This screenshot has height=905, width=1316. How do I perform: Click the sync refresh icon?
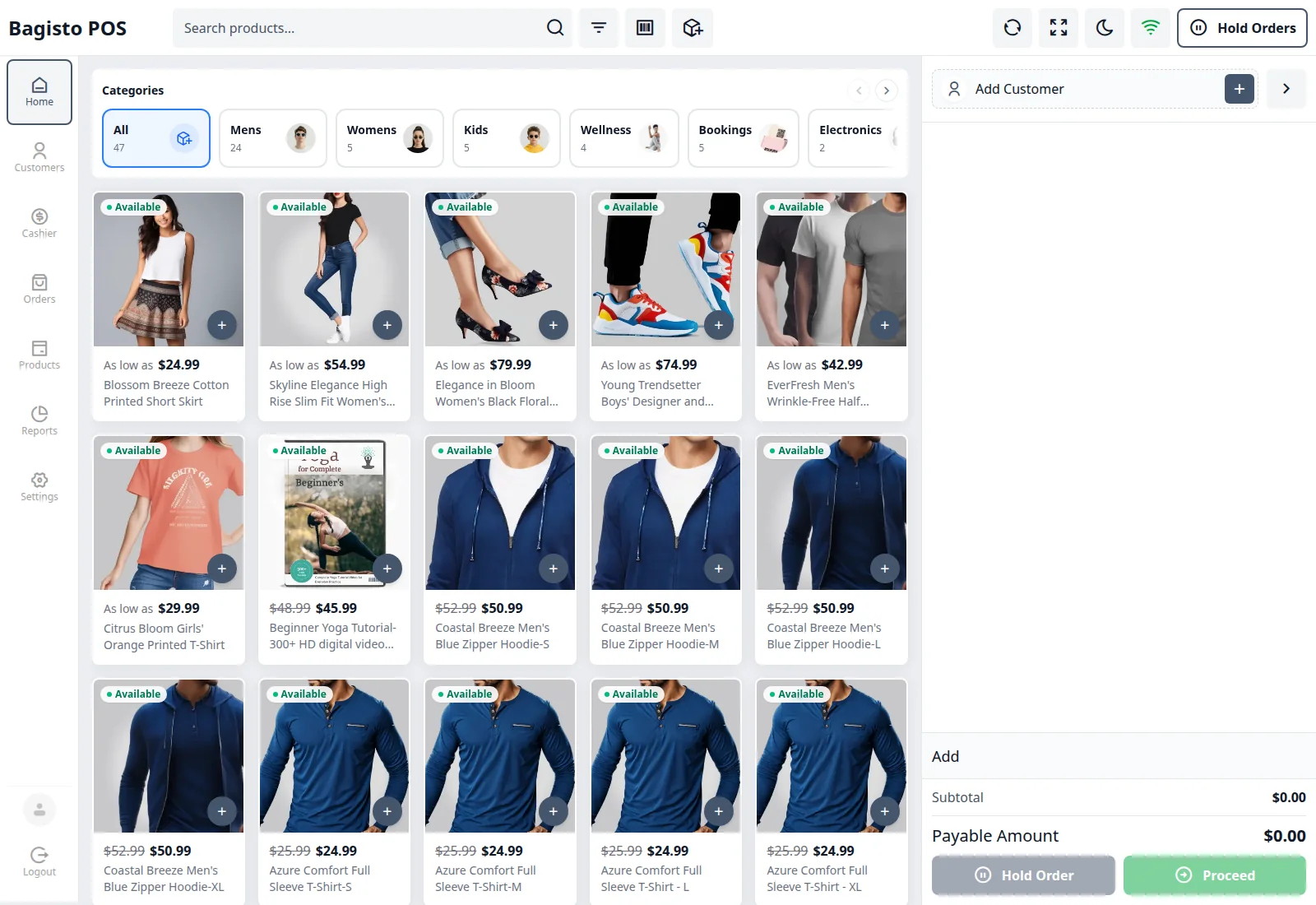1012,28
